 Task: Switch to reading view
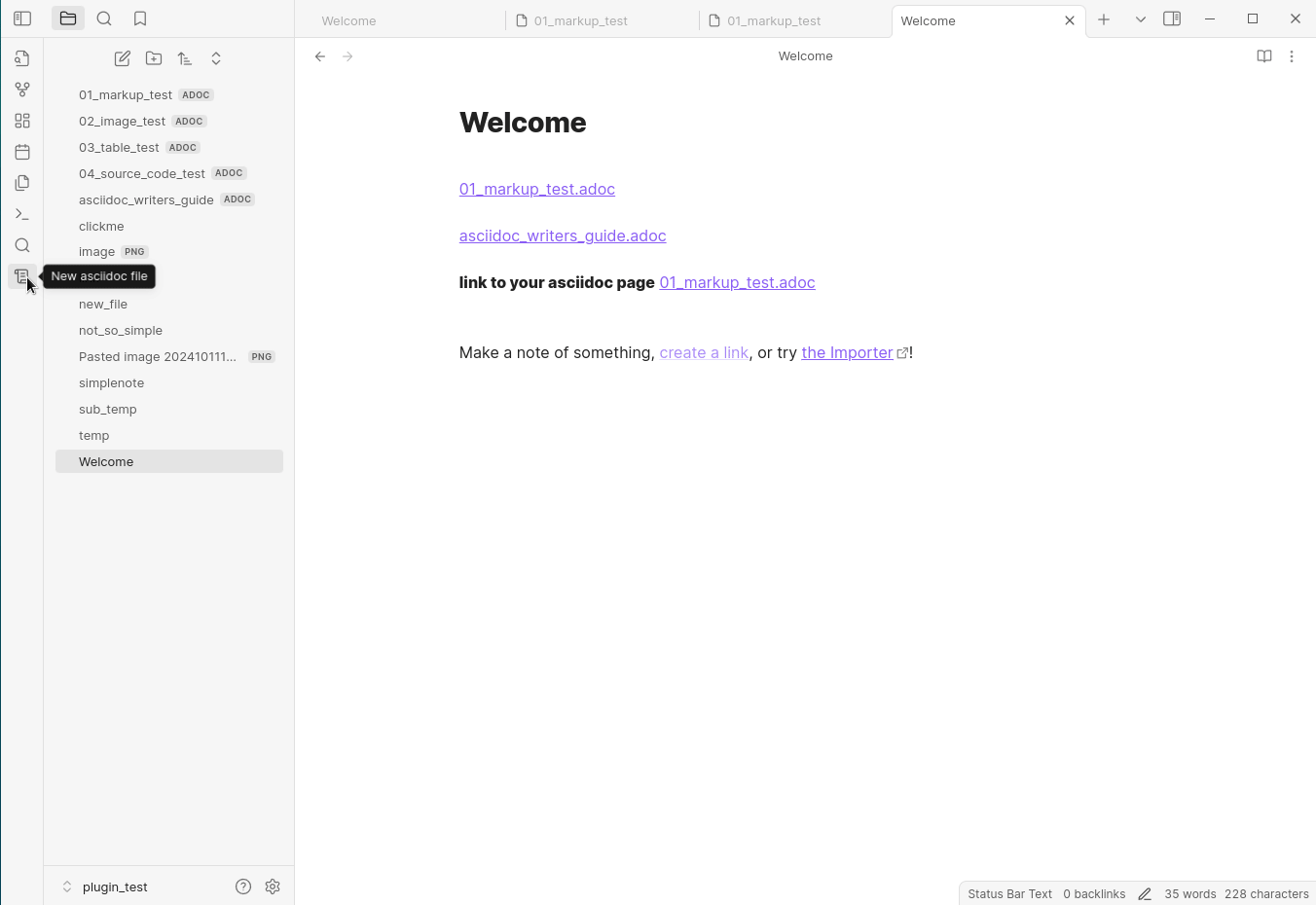click(x=1263, y=55)
